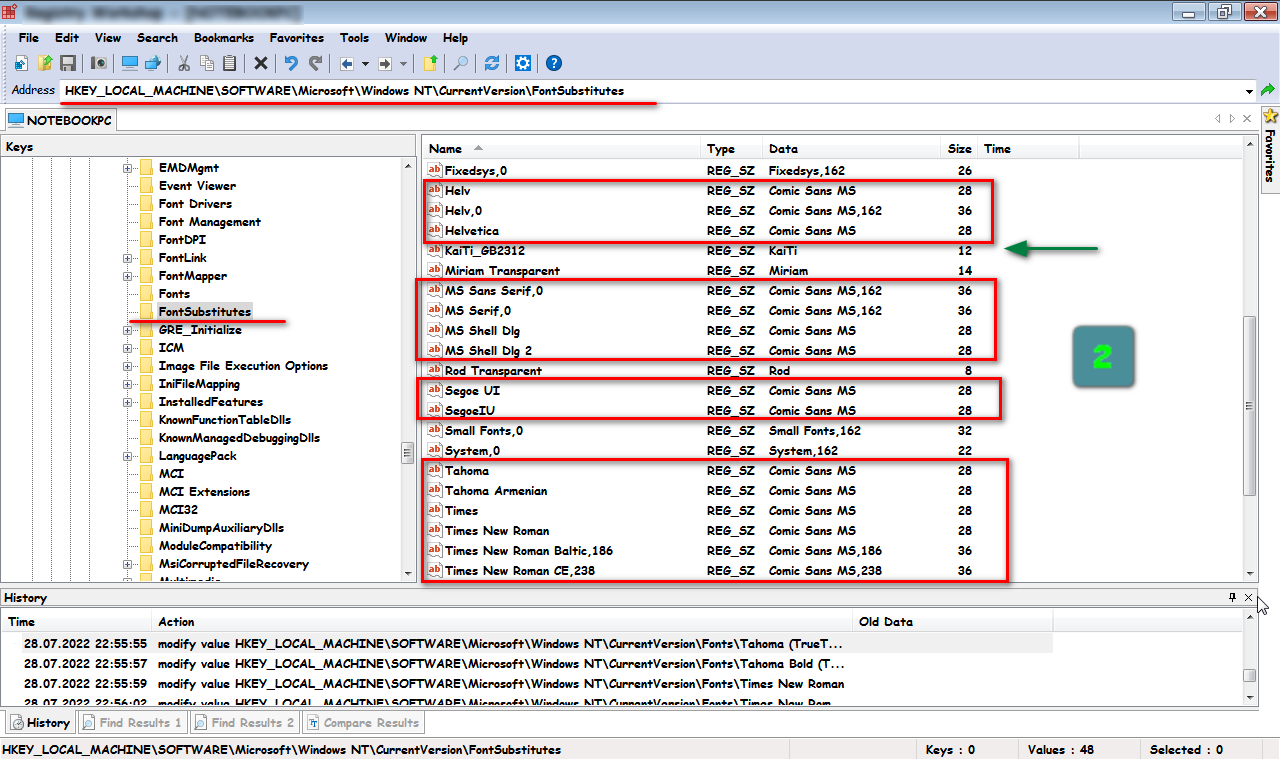This screenshot has width=1280, height=760.
Task: Click the connect remote registry icon
Action: pyautogui.click(x=153, y=63)
